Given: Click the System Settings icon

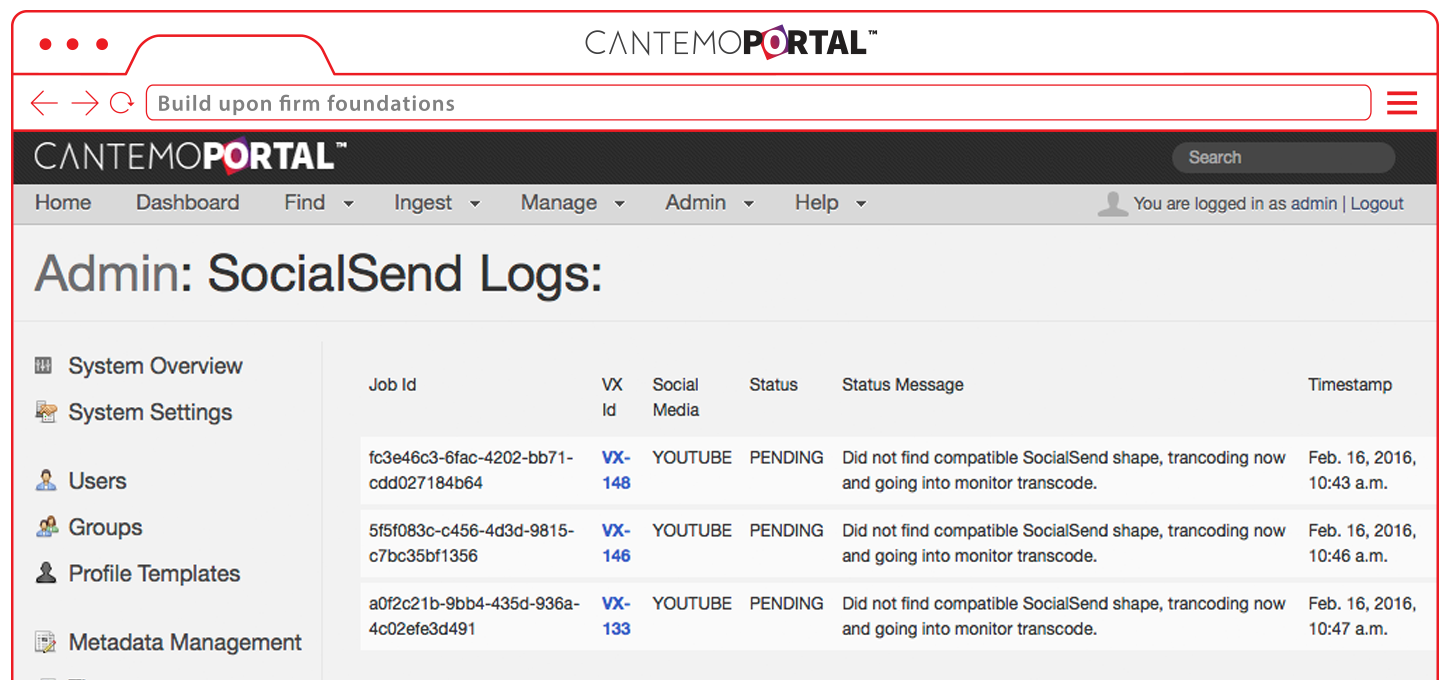Looking at the screenshot, I should [46, 411].
